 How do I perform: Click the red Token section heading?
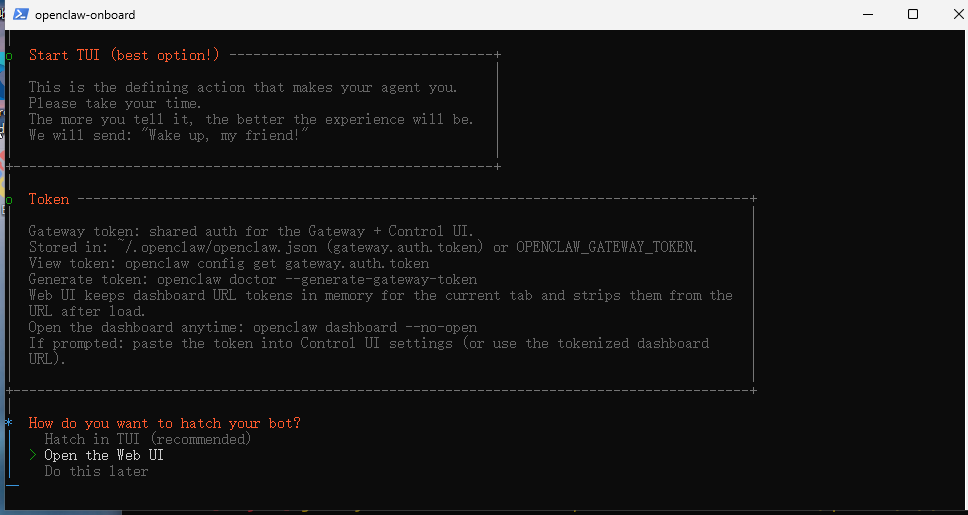(49, 199)
